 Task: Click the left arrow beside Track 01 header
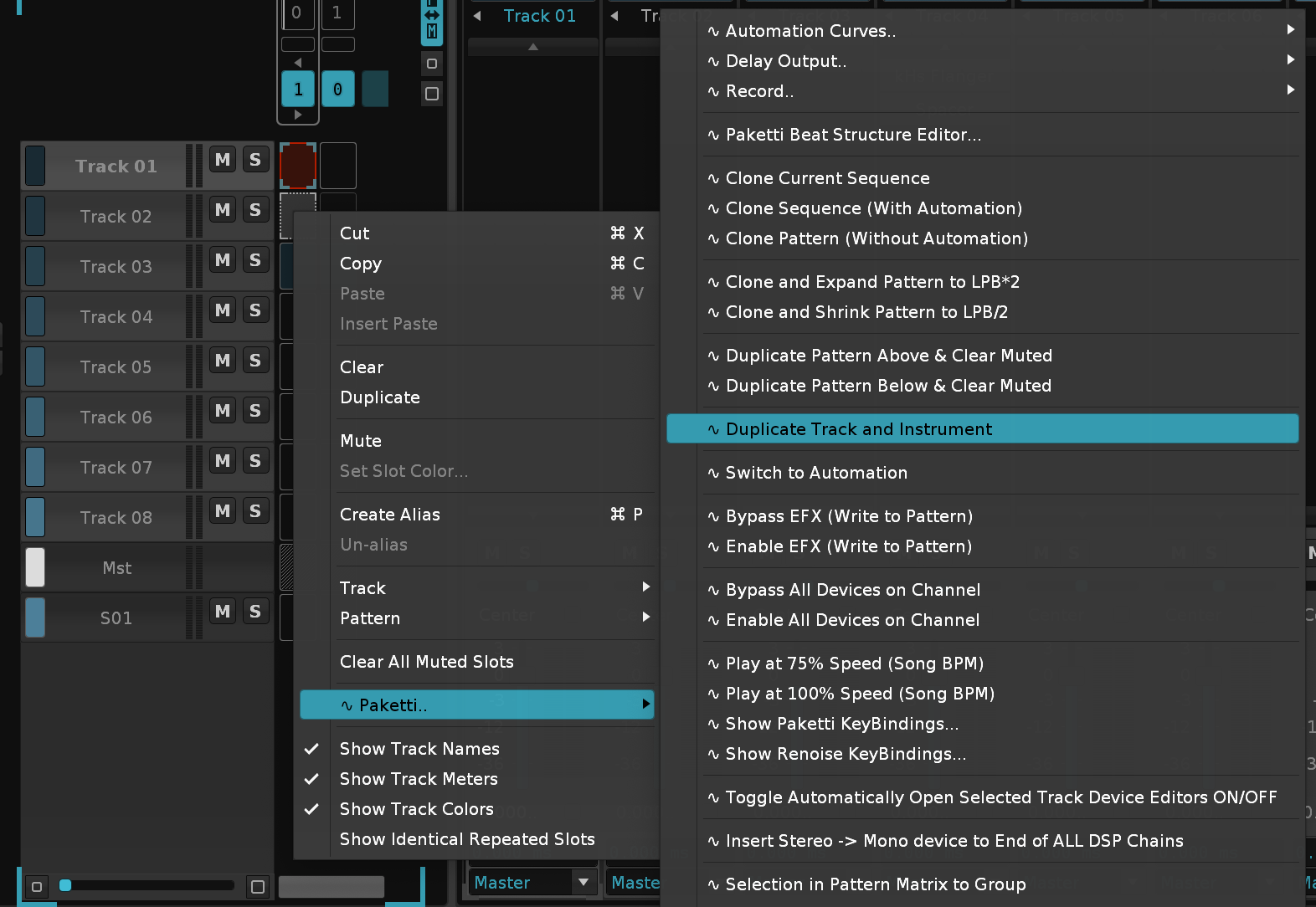[477, 16]
